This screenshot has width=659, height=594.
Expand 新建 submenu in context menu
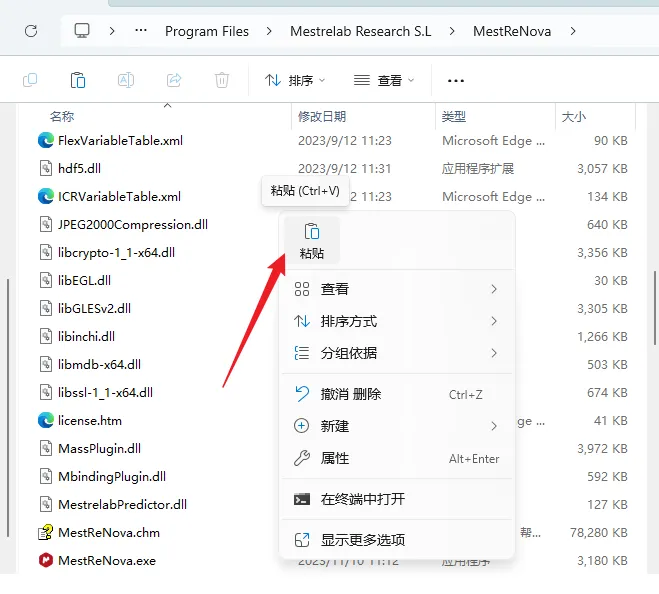(397, 426)
